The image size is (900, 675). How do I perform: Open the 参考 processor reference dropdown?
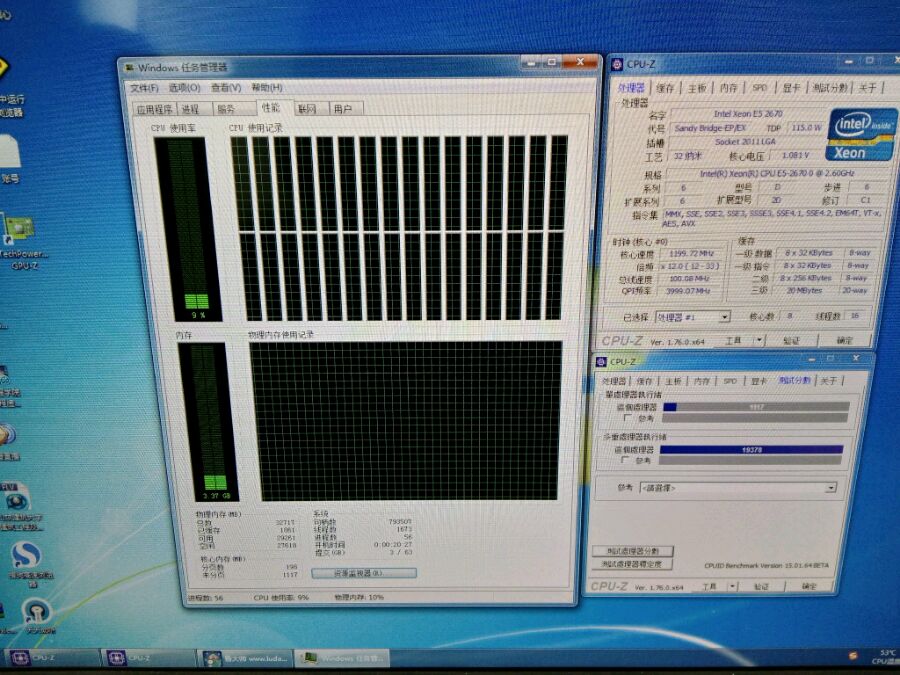pyautogui.click(x=738, y=488)
